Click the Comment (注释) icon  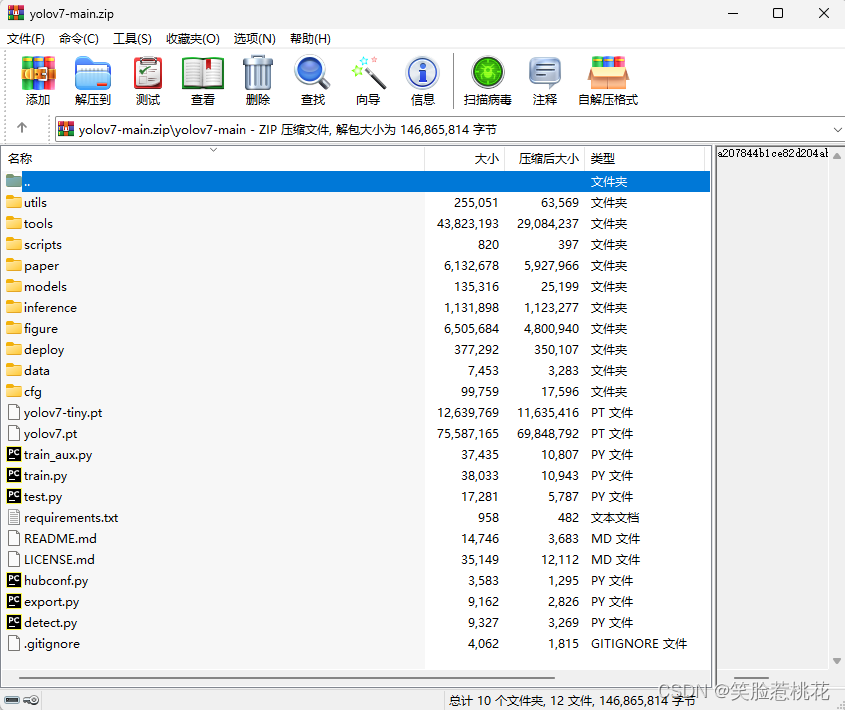coord(545,73)
